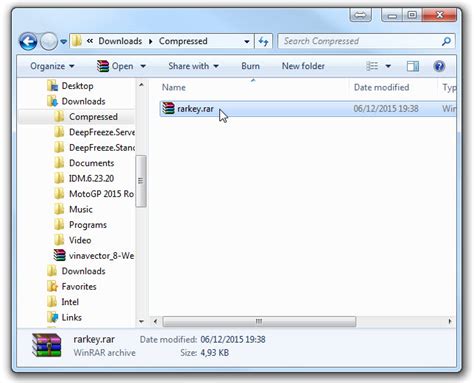The image size is (474, 383).
Task: Click the Favorites star folder icon
Action: 52,286
